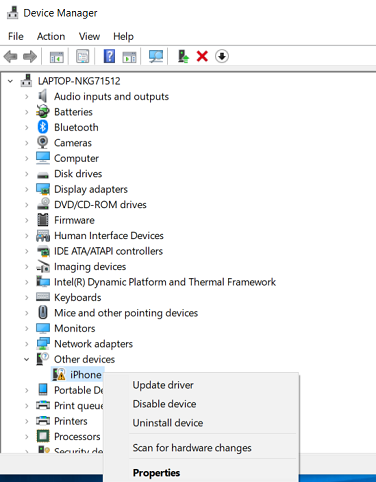376x482 pixels.
Task: Click the Imaging devices icon
Action: pyautogui.click(x=43, y=266)
